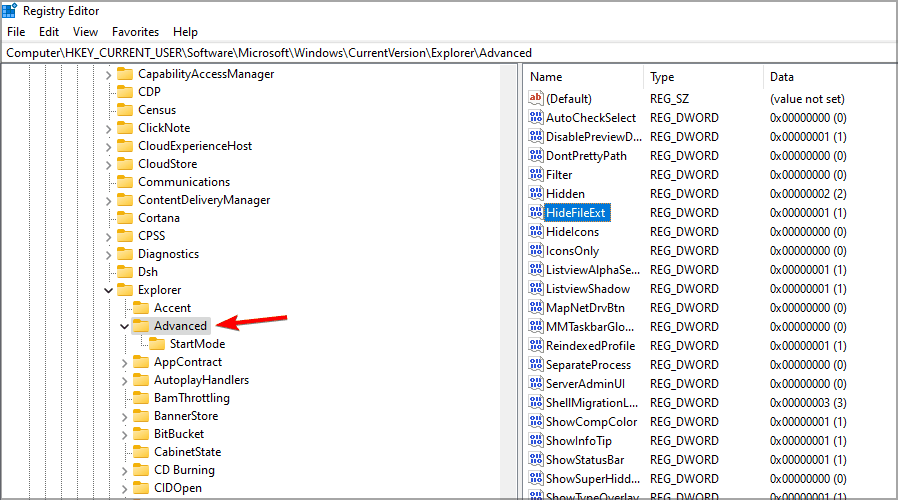898x500 pixels.
Task: Click the ShowInfoTip DWORD icon
Action: point(535,440)
